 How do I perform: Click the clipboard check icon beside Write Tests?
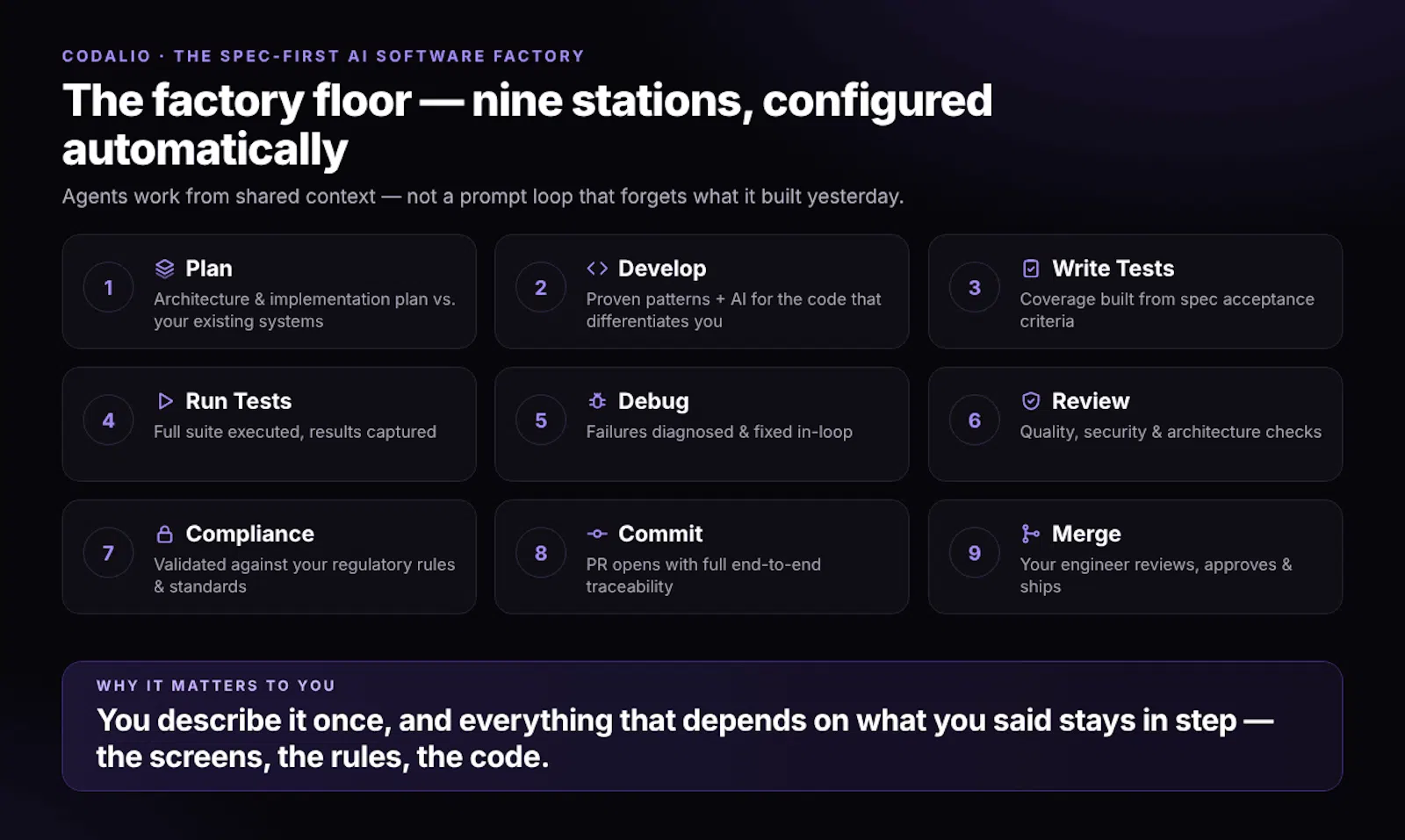tap(1031, 269)
